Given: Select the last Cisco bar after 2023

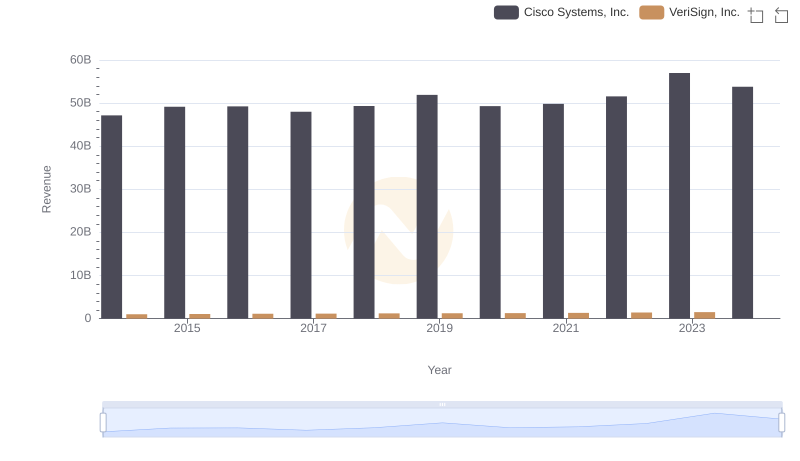Looking at the screenshot, I should coord(742,202).
